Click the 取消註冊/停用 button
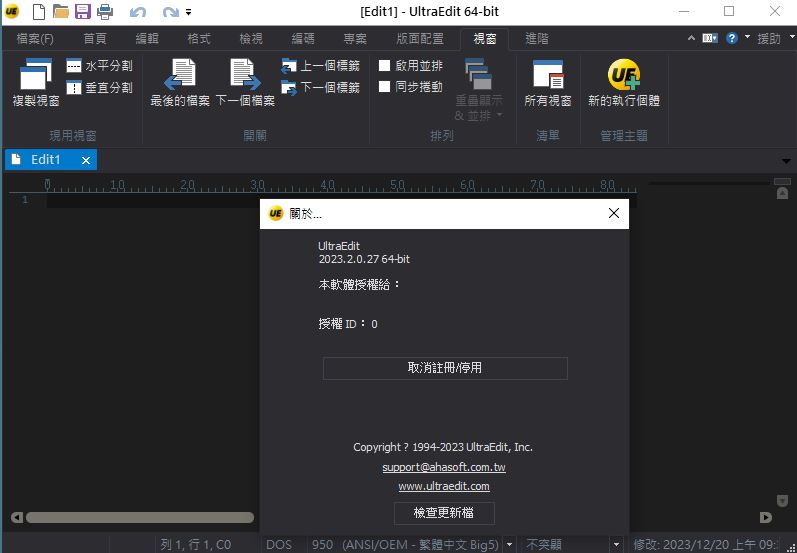Viewport: 797px width, 553px height. click(445, 368)
